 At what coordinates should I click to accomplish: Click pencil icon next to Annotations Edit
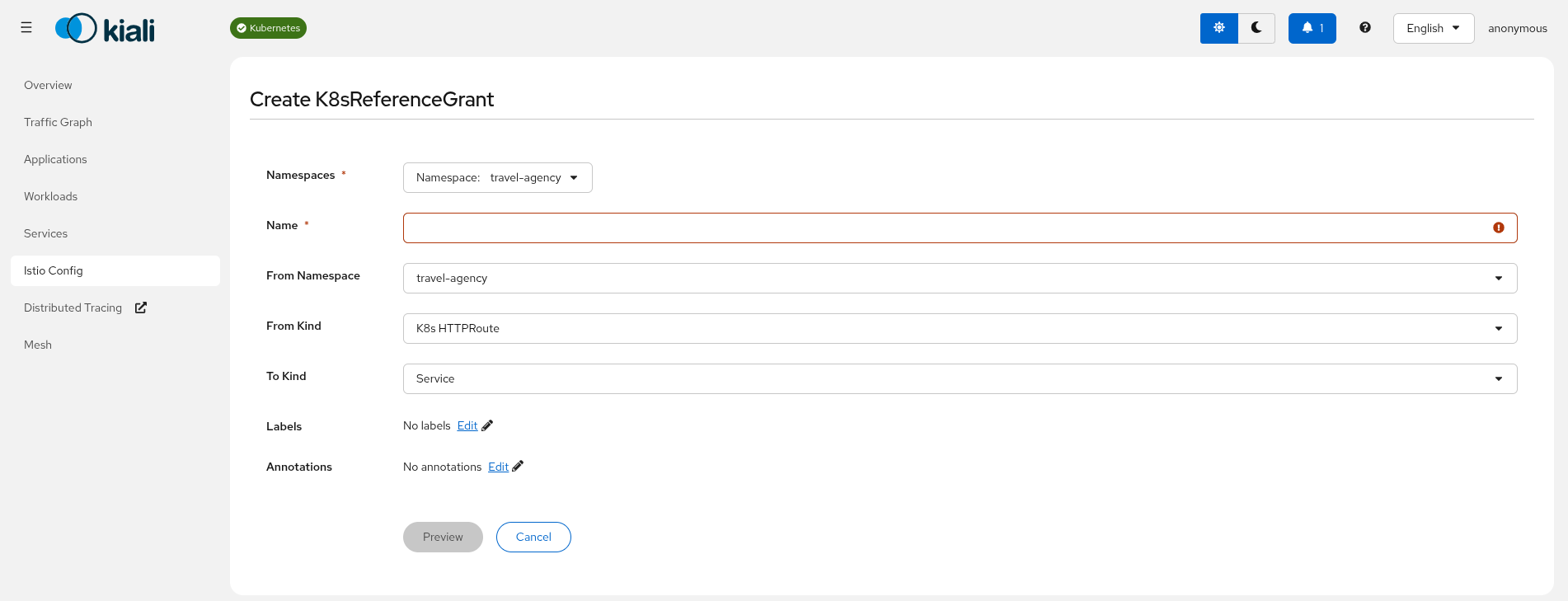(518, 466)
